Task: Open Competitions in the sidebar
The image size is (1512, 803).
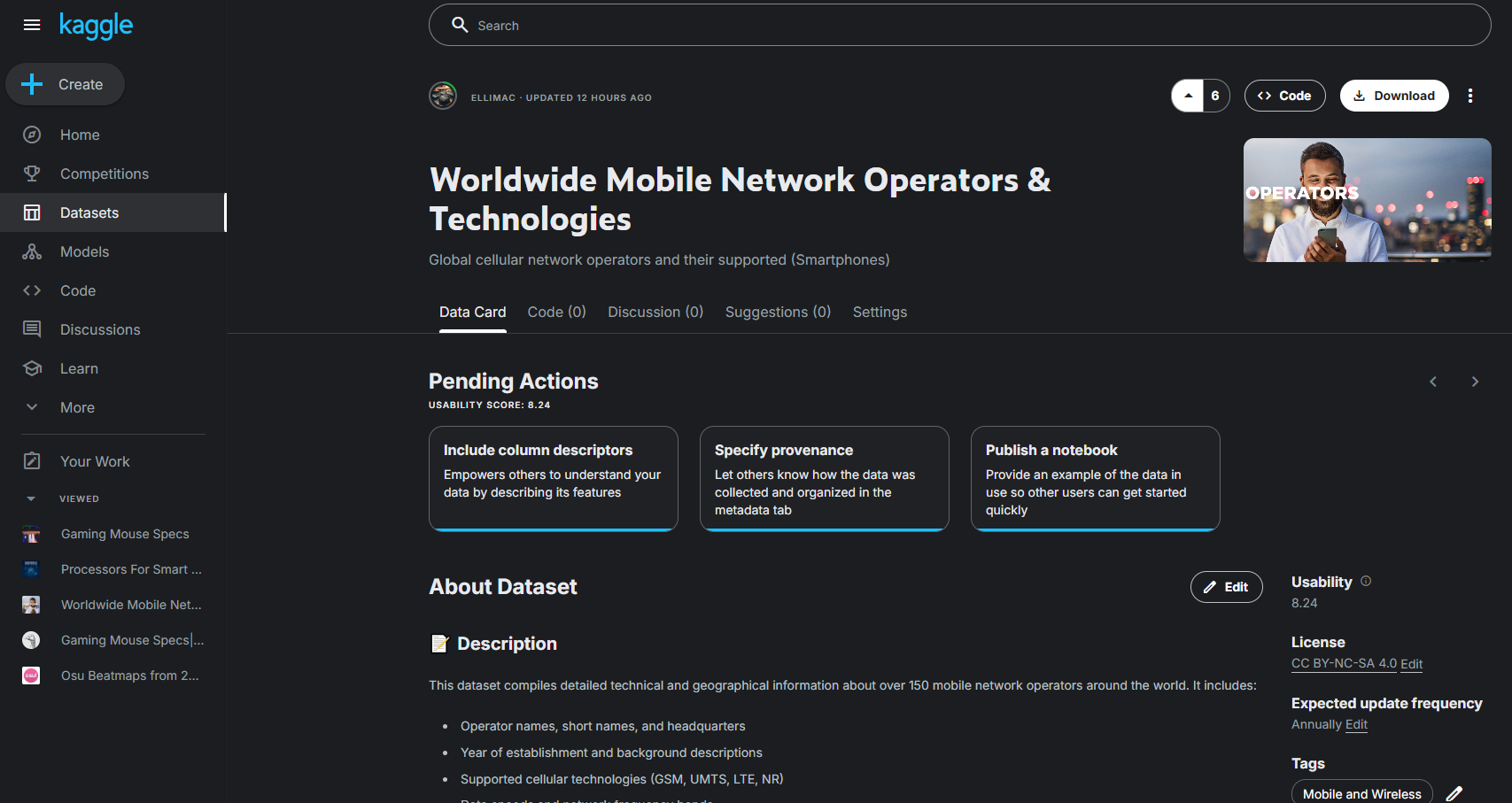Action: pos(113,174)
